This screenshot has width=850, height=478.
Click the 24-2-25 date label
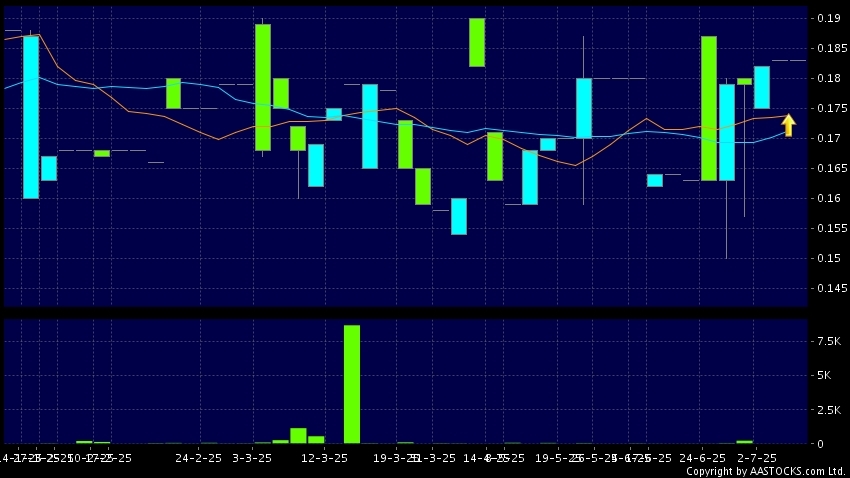tap(198, 458)
